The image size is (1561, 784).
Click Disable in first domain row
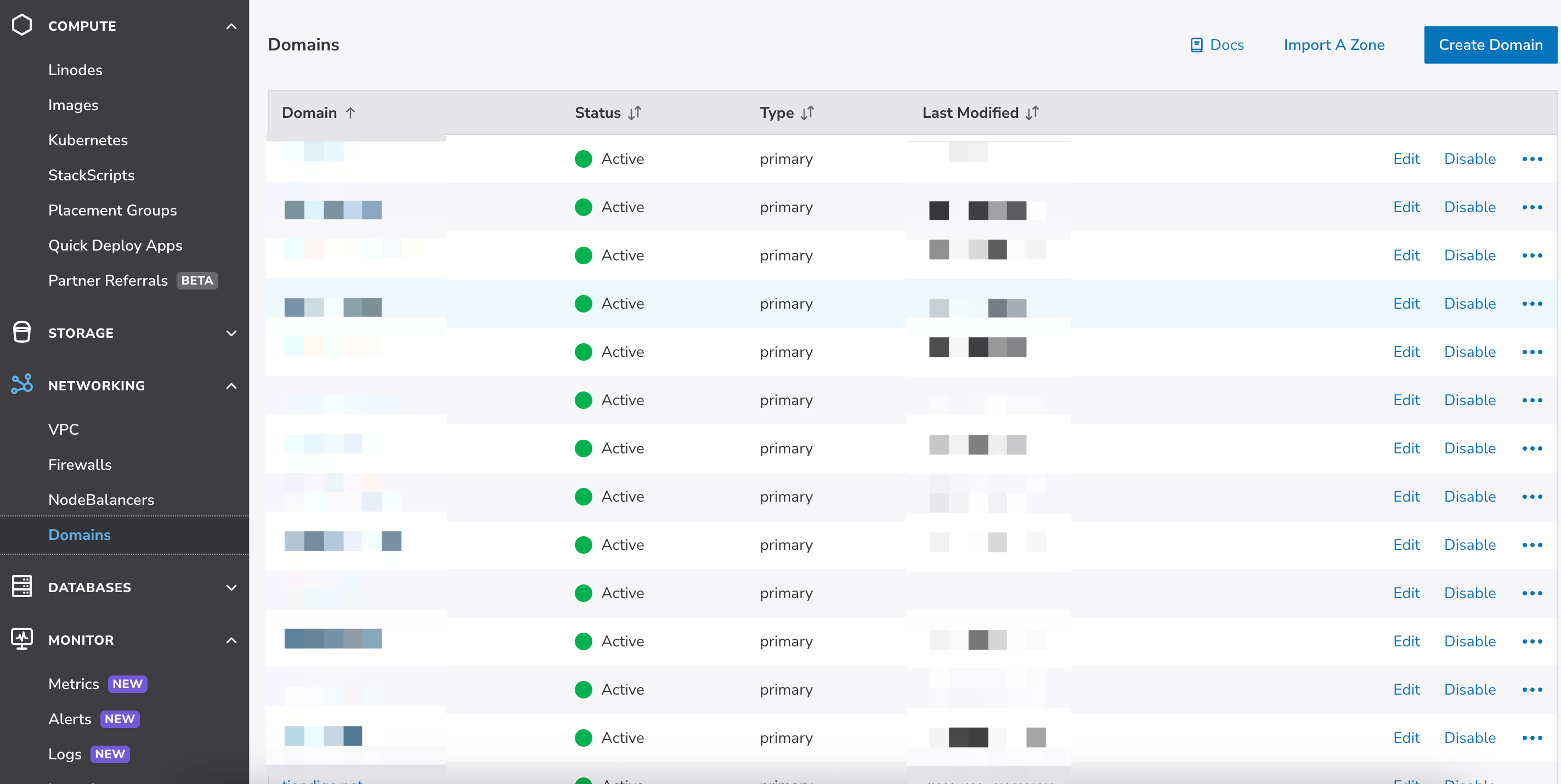pos(1469,159)
